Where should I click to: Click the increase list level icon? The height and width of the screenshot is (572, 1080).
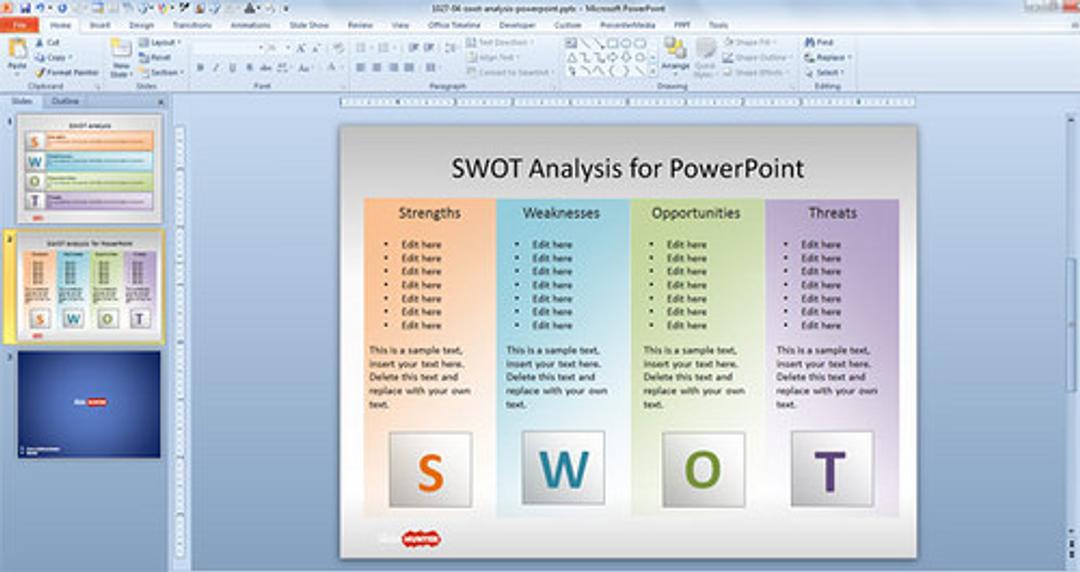click(428, 48)
